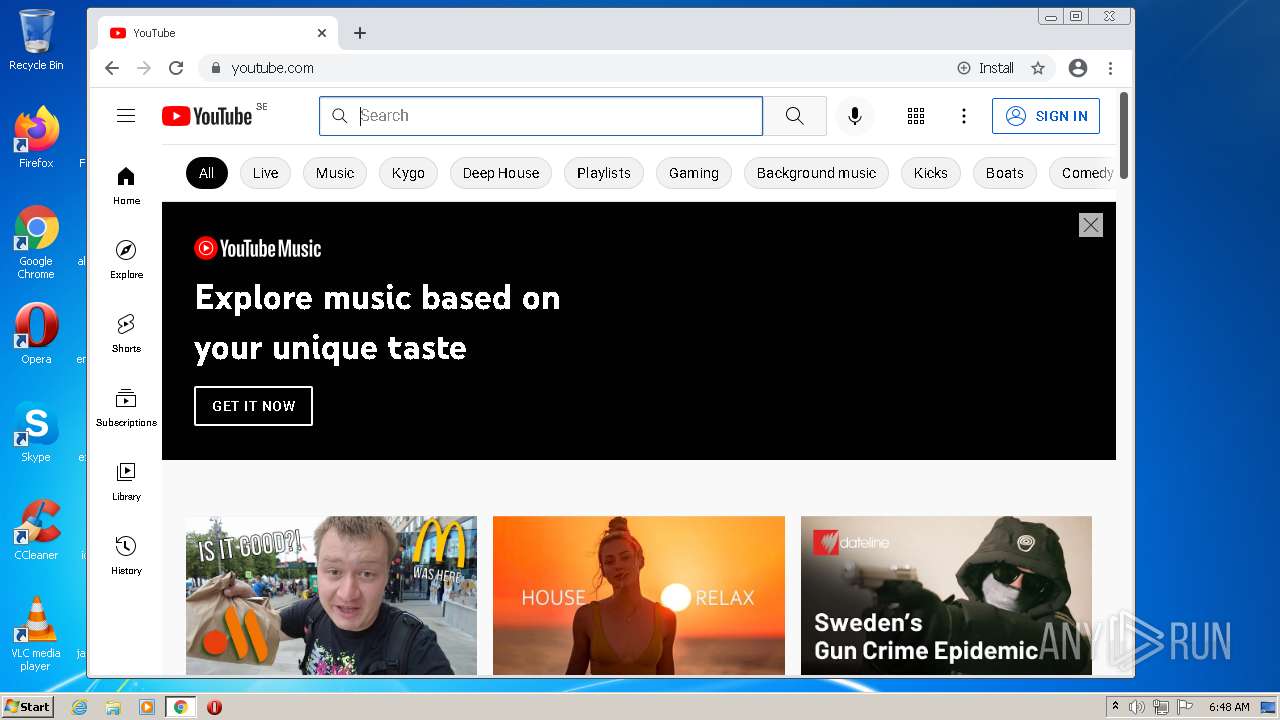Select the Gaming filter chip
This screenshot has width=1280, height=720.
pos(694,173)
